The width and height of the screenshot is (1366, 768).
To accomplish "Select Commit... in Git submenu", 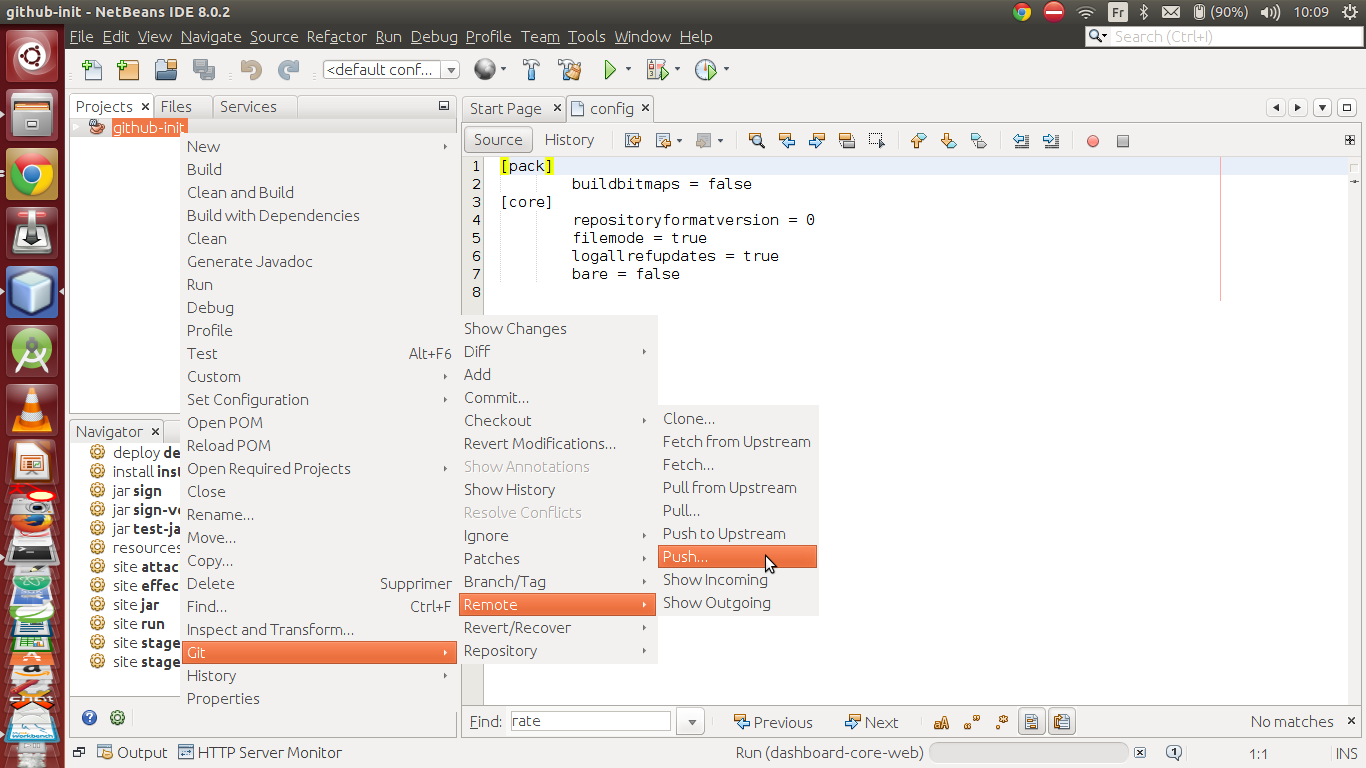I will tap(558, 398).
